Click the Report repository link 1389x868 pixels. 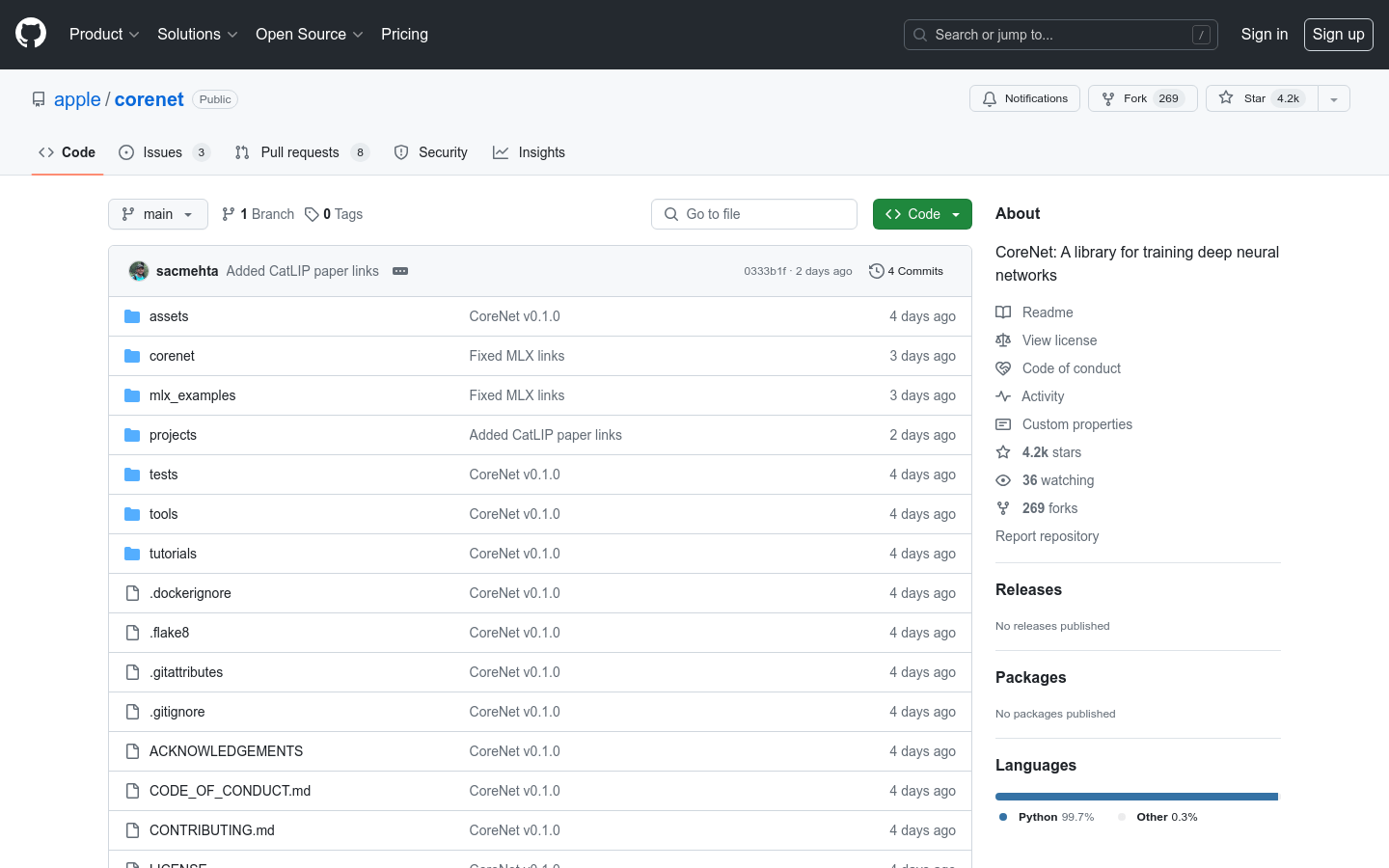pos(1047,536)
